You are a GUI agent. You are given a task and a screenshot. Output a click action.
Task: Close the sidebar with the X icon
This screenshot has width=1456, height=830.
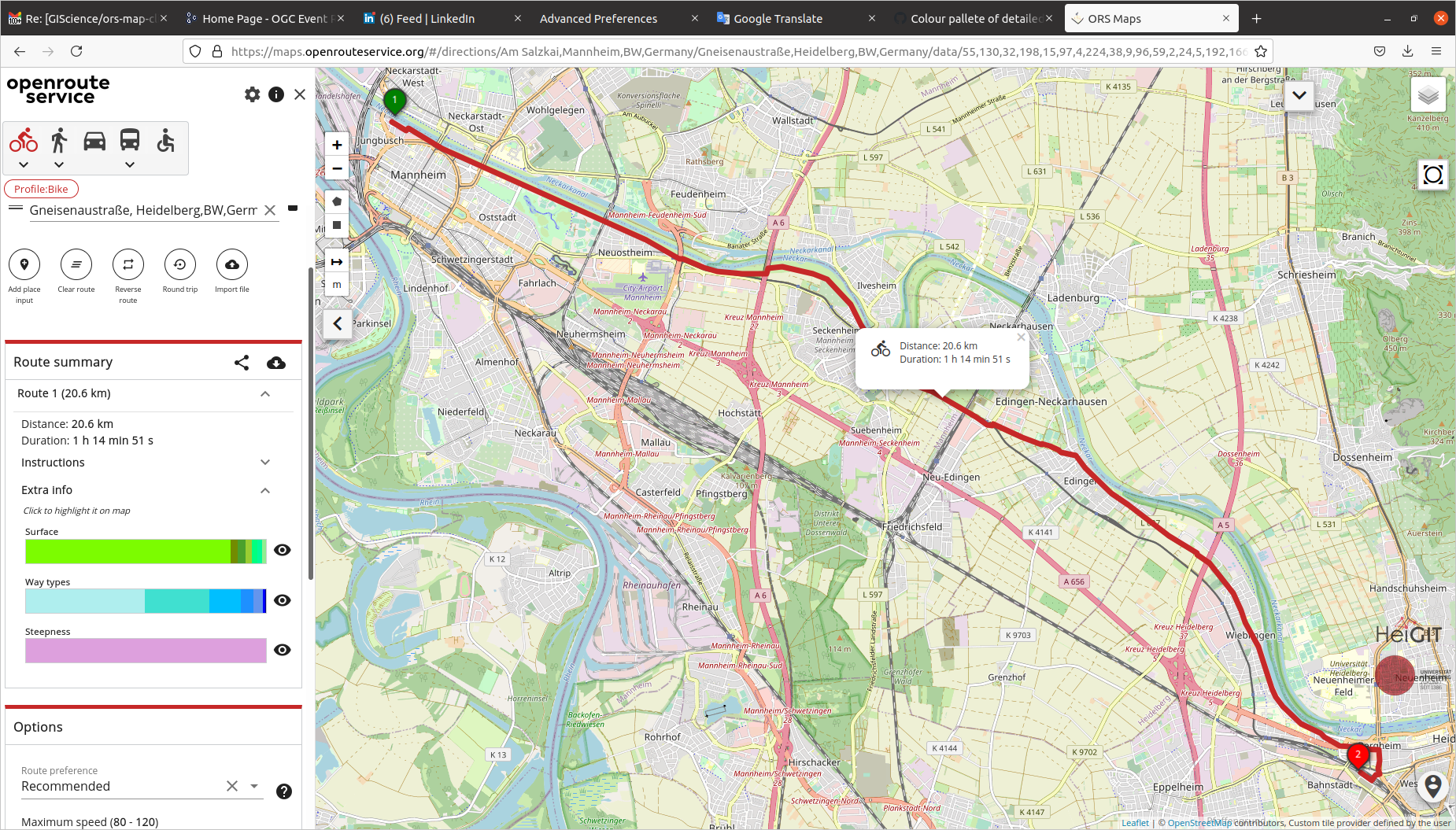tap(300, 94)
